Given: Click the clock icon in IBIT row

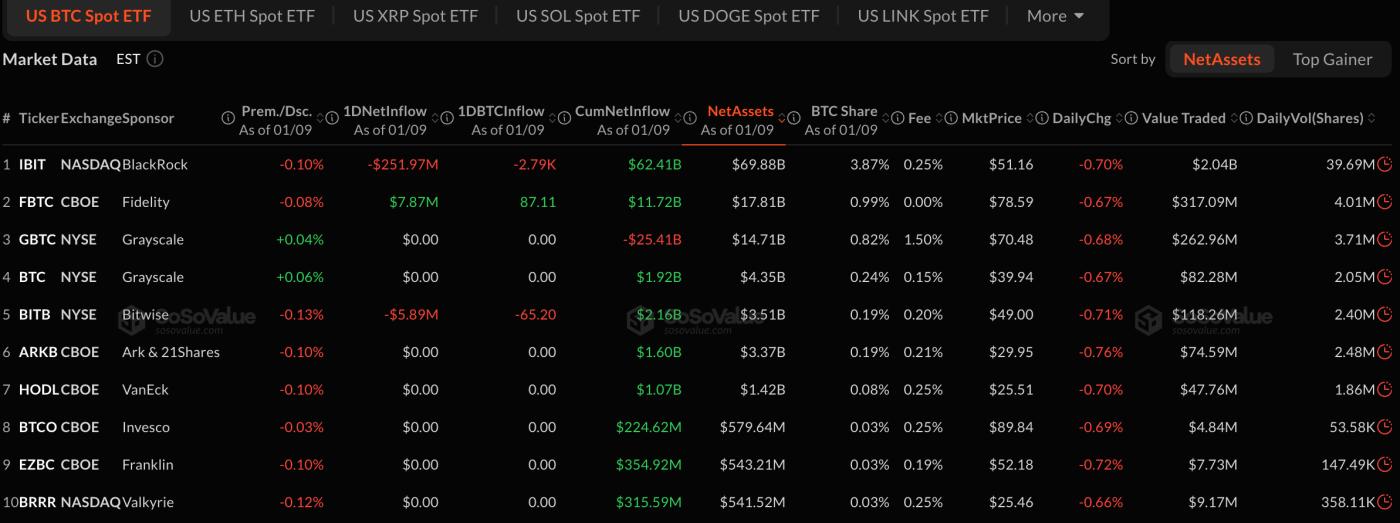Looking at the screenshot, I should click(1384, 164).
